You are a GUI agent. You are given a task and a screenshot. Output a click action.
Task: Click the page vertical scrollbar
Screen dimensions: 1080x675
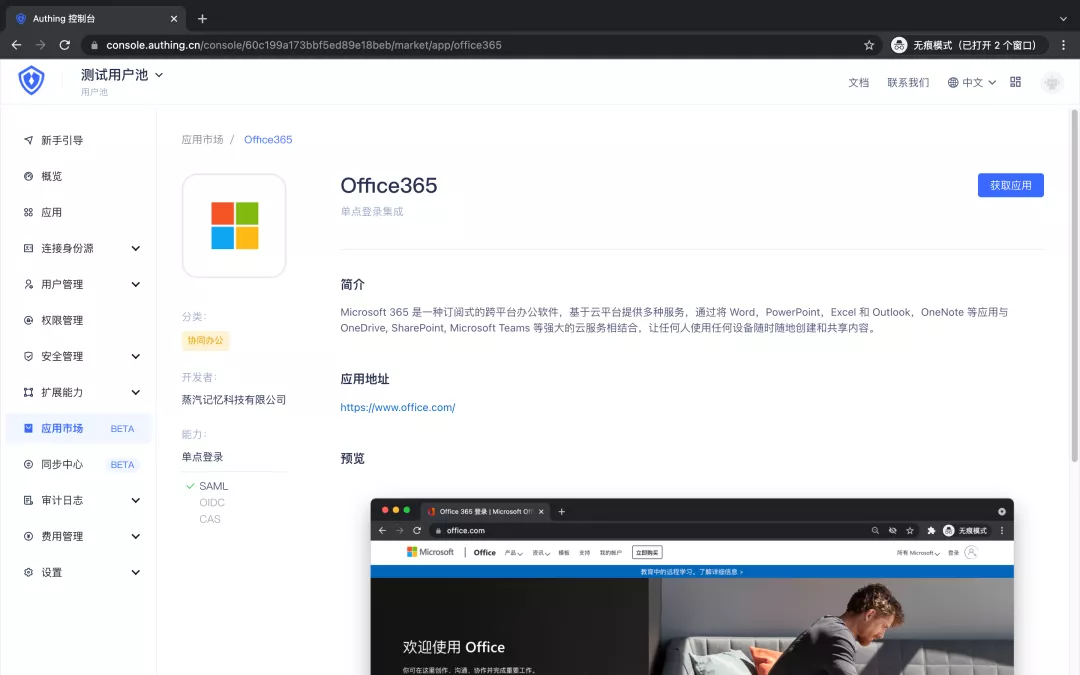(1074, 286)
